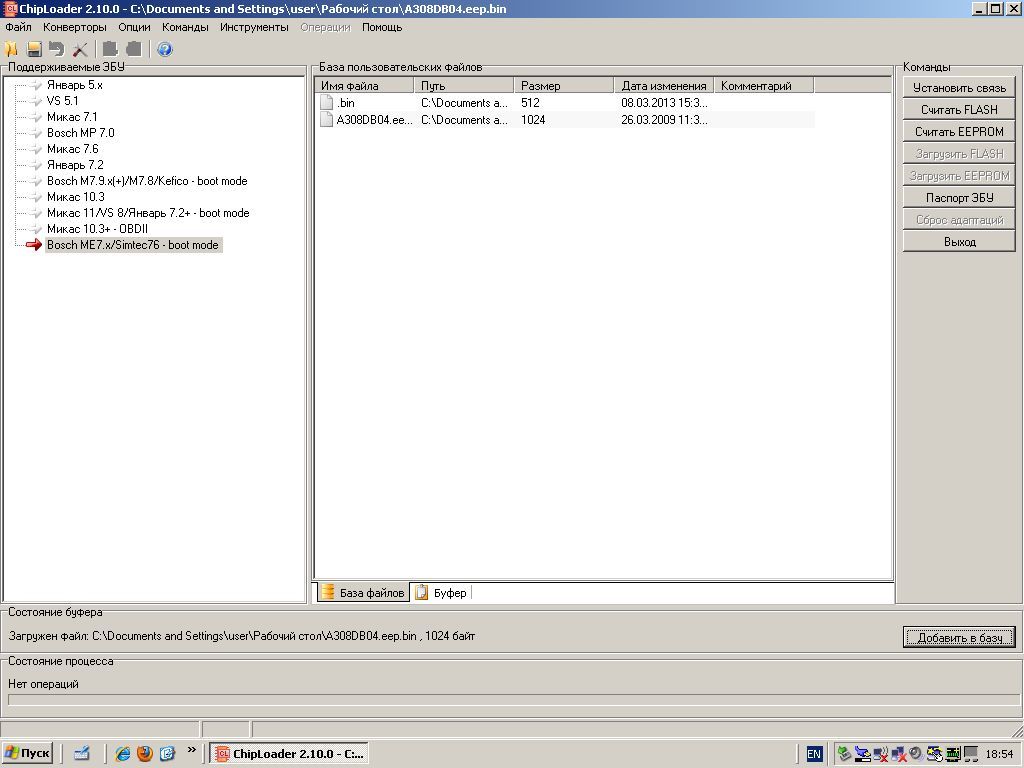Select Микас 10.3+ - OBDII in the tree
The image size is (1024, 768).
point(97,229)
